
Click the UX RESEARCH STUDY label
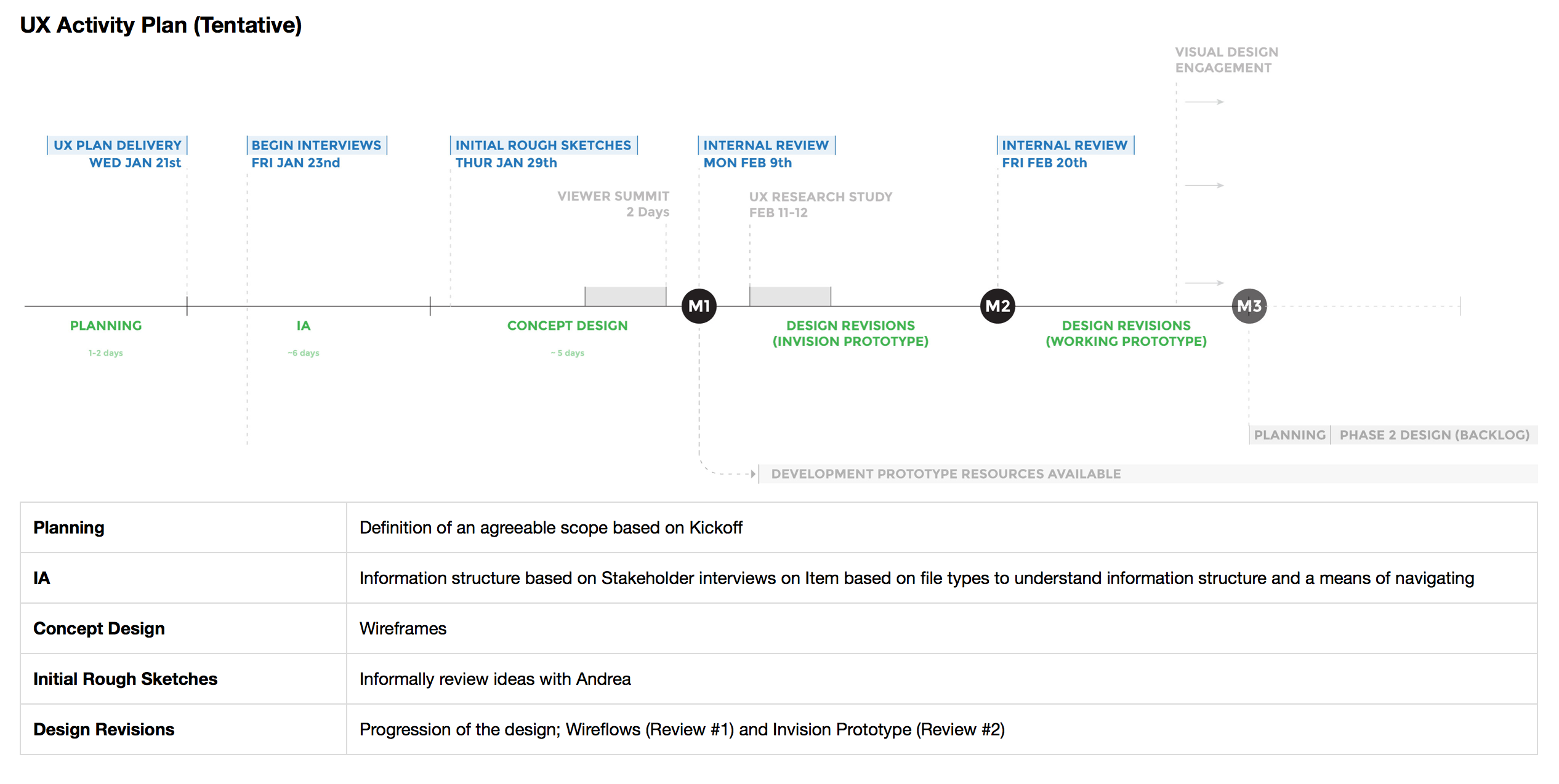coord(820,197)
